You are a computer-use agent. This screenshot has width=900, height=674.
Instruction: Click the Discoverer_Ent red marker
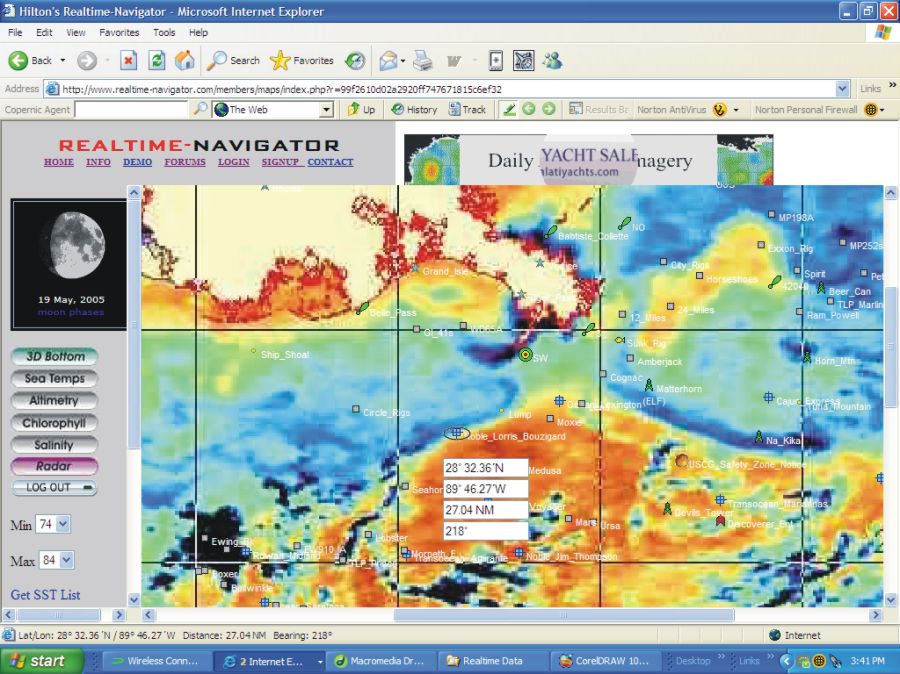[x=720, y=521]
